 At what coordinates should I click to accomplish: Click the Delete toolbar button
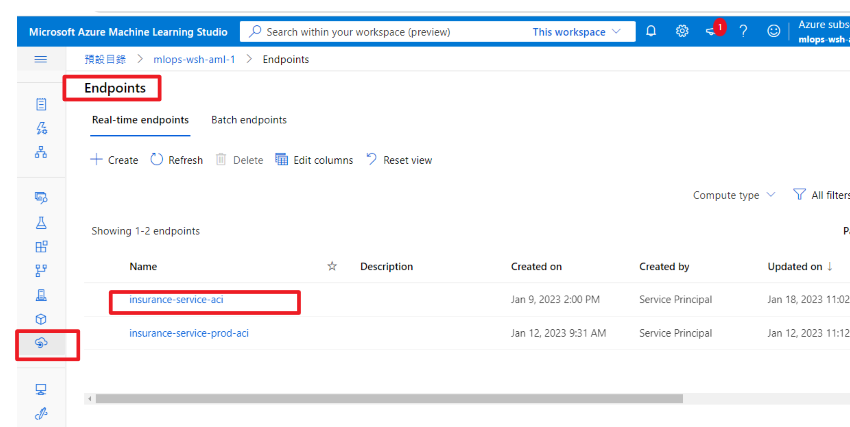pos(240,160)
